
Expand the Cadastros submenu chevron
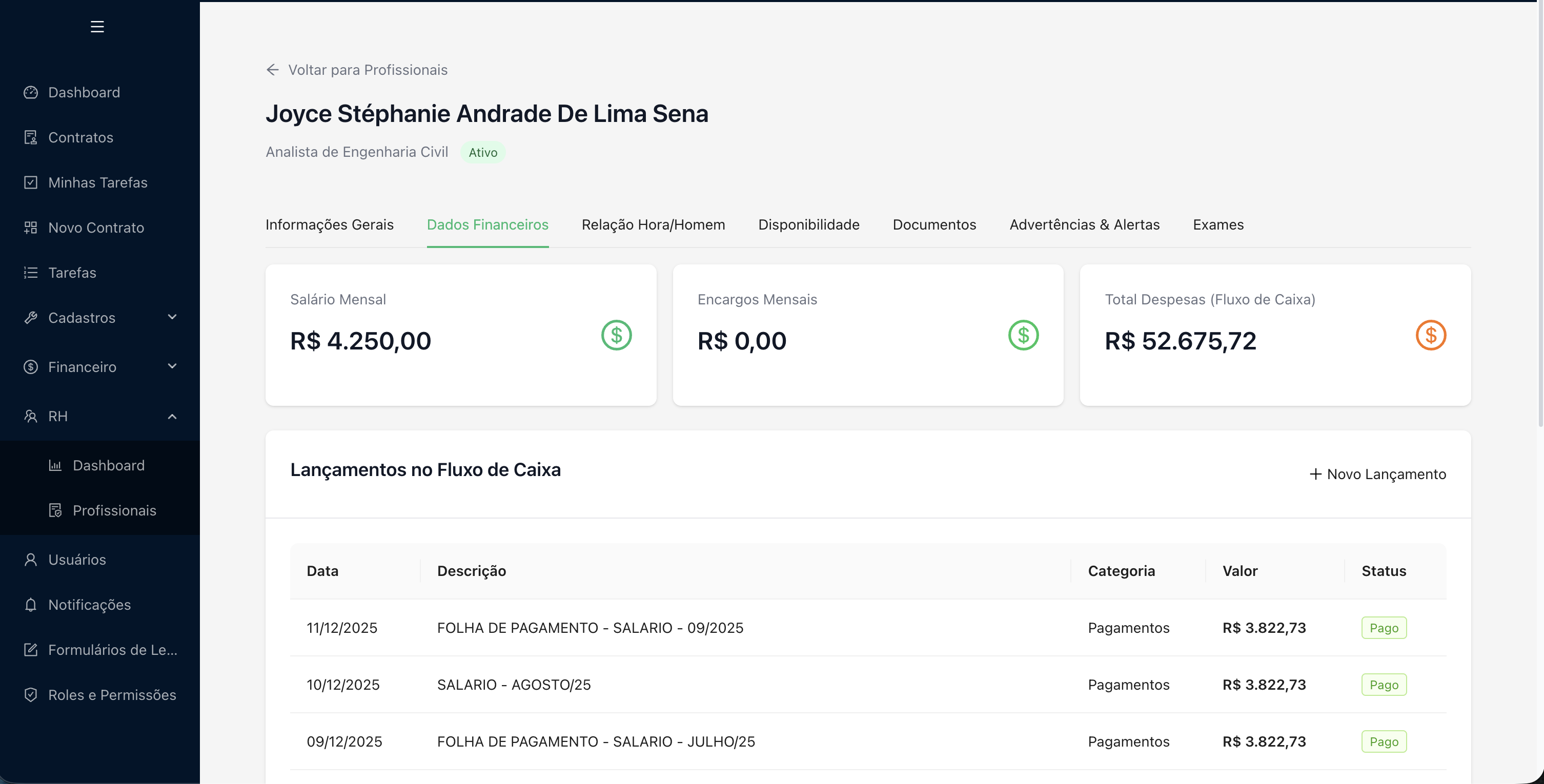pos(172,317)
